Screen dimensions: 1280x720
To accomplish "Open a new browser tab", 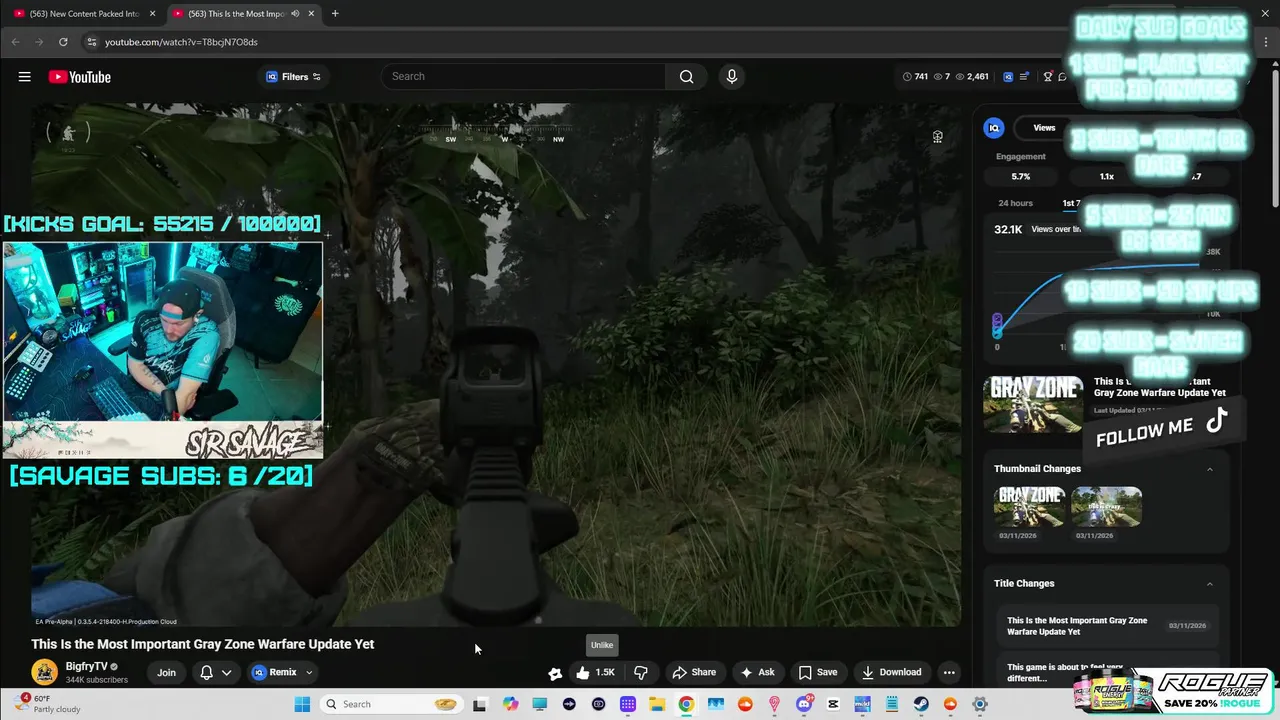I will pos(335,14).
